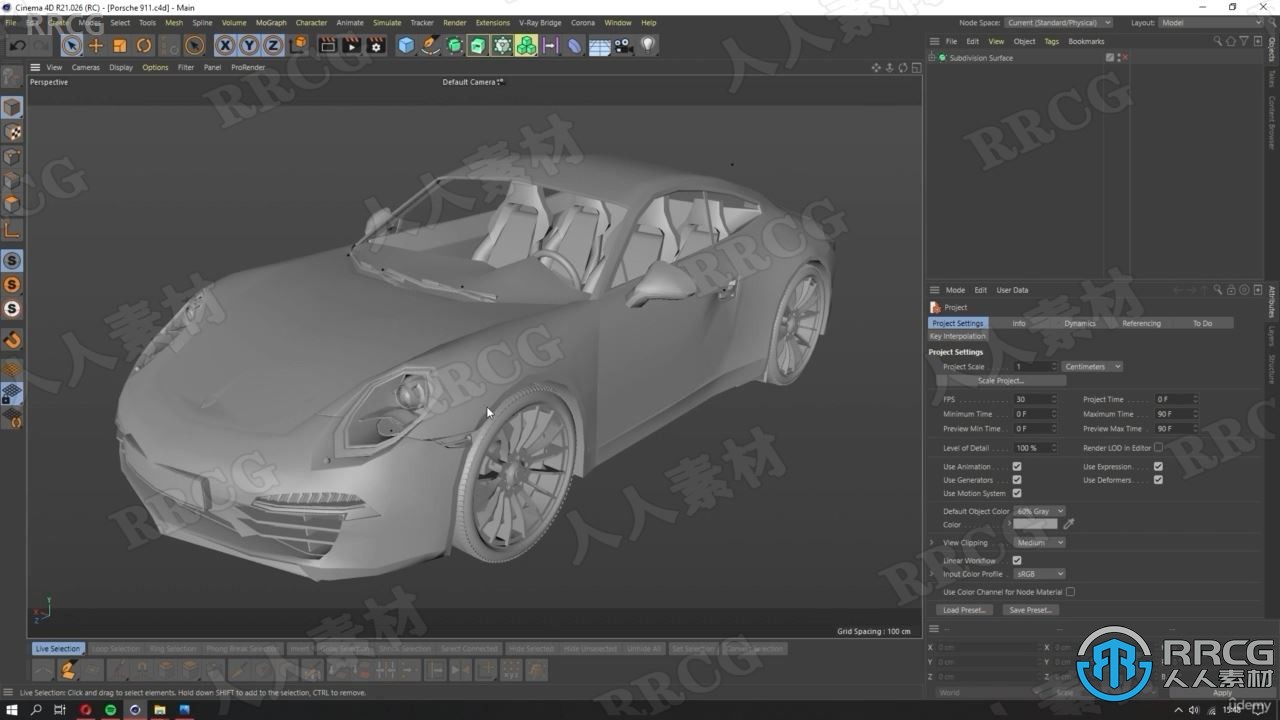Screen dimensions: 1280x720
Task: Add a Light object
Action: click(648, 45)
